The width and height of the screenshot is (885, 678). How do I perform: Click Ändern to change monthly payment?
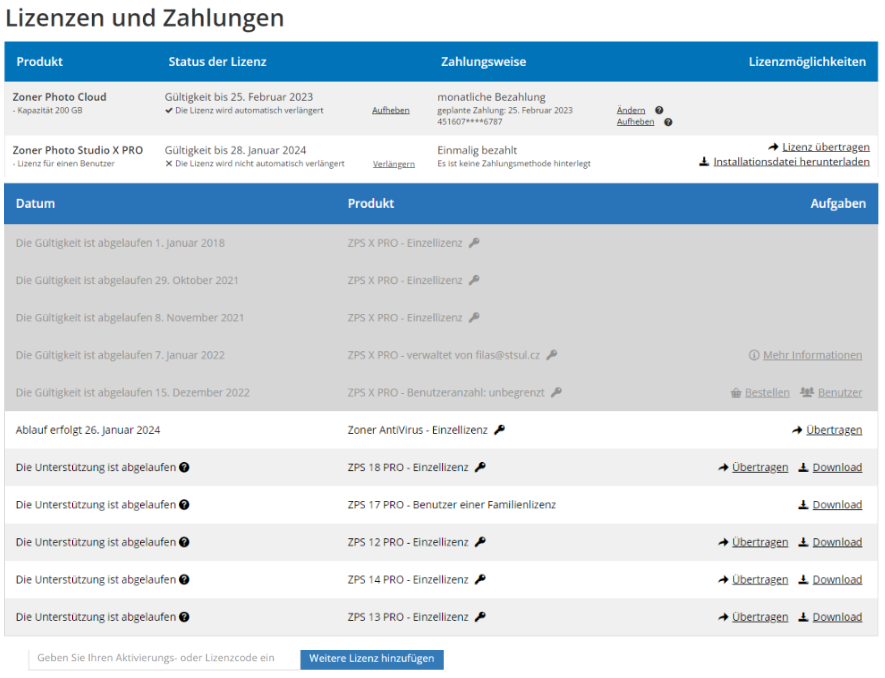point(631,110)
